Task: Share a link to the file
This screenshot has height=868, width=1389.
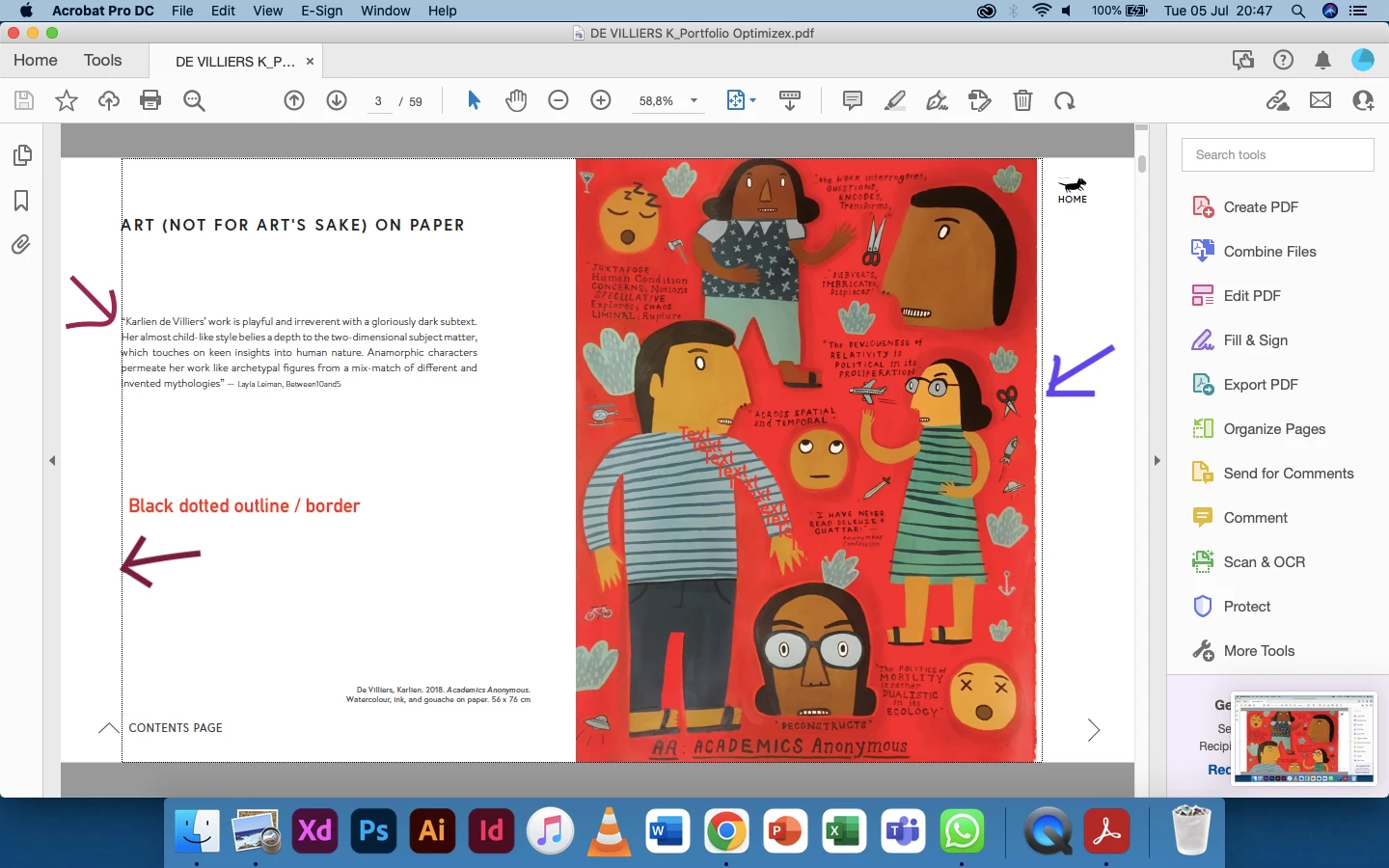Action: coord(1278,100)
